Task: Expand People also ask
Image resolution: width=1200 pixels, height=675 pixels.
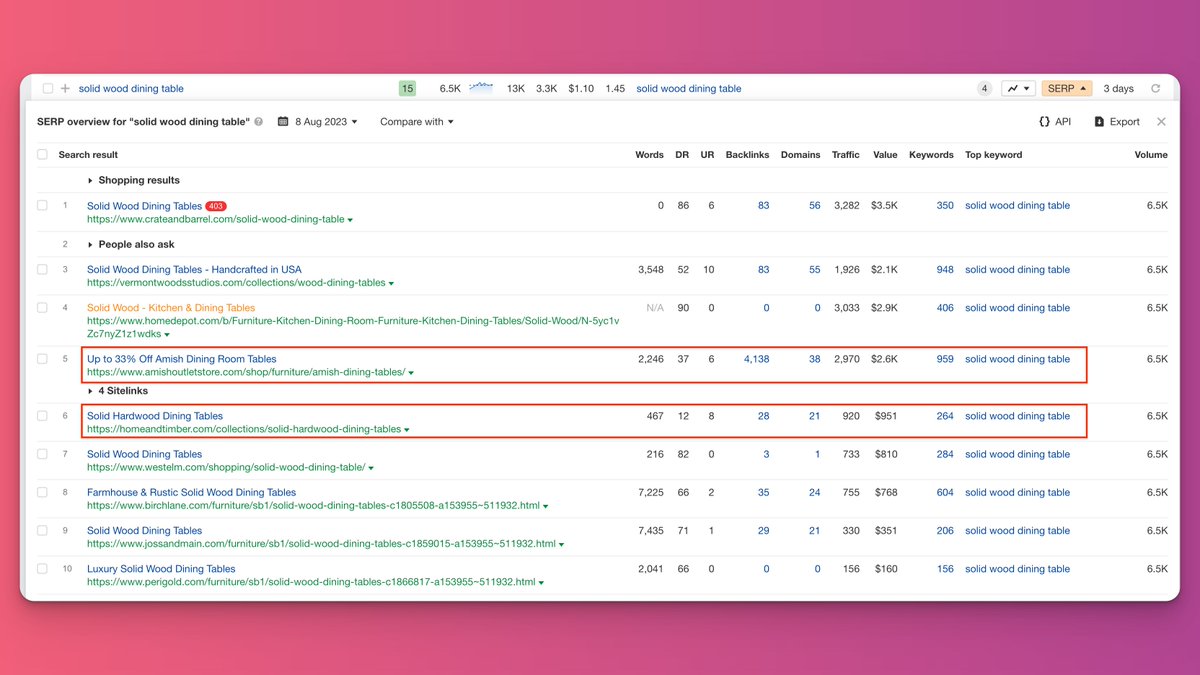Action: click(130, 244)
